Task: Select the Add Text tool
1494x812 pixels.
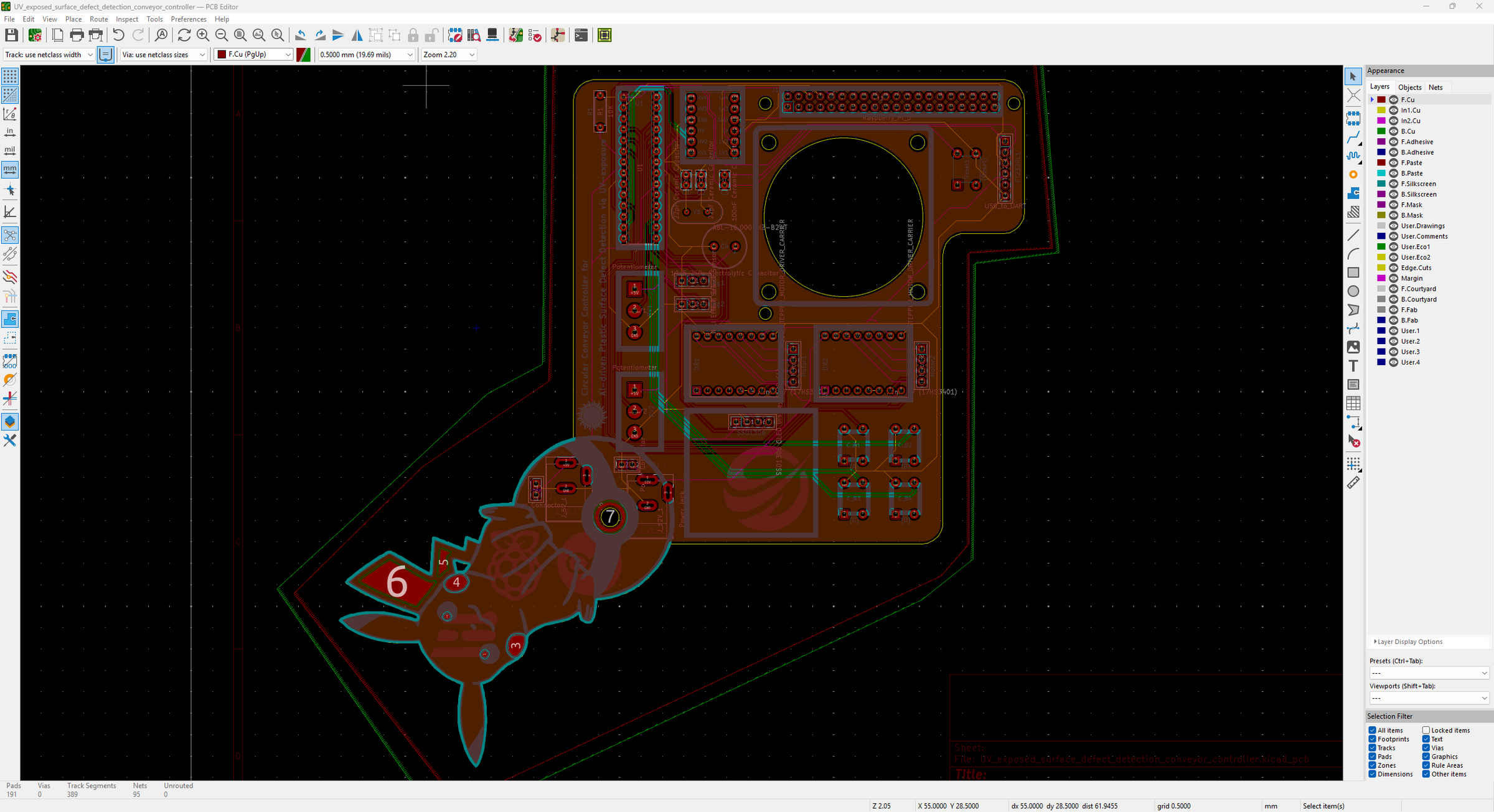Action: click(x=1353, y=366)
